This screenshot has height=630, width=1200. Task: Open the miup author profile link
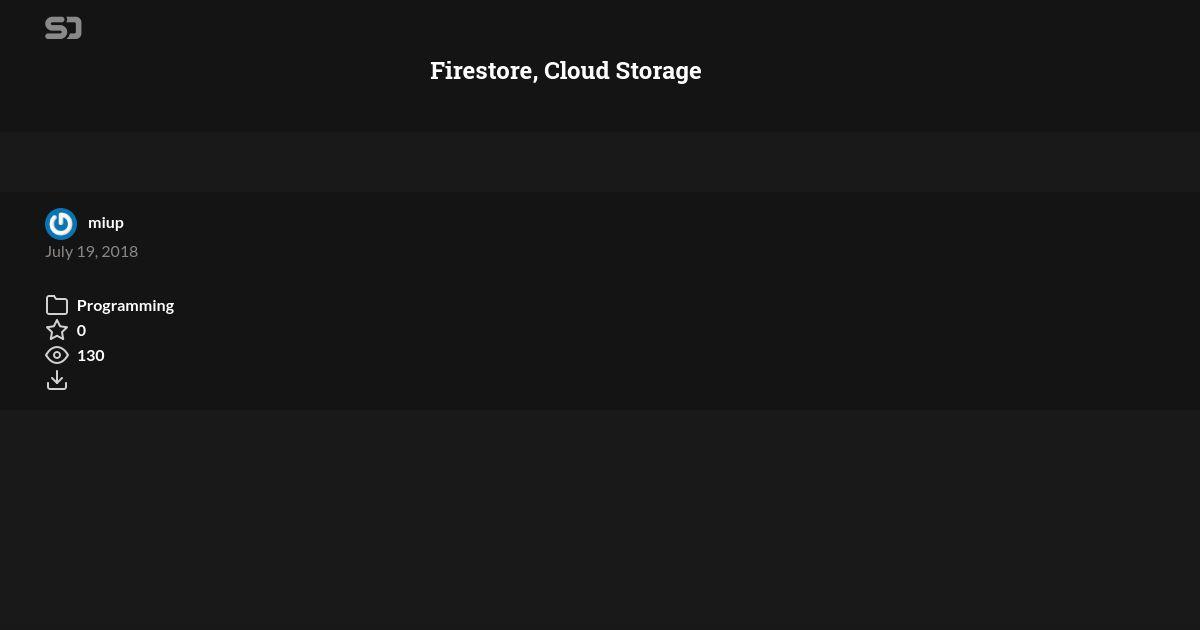[106, 223]
